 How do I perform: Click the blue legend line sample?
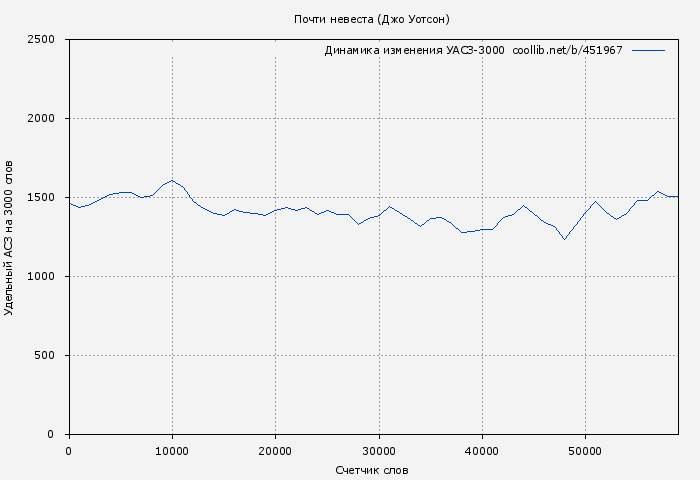[x=648, y=50]
